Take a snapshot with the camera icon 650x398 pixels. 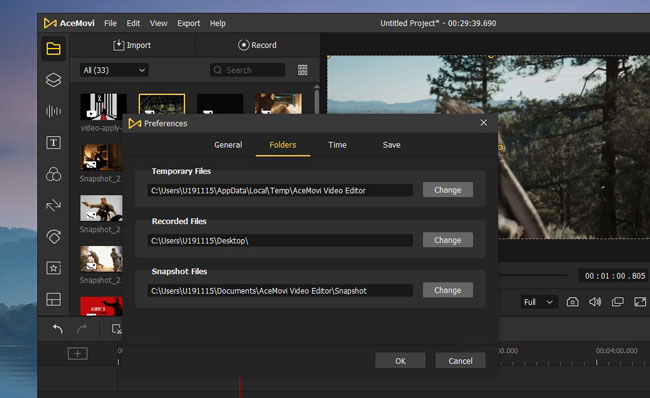coord(572,302)
